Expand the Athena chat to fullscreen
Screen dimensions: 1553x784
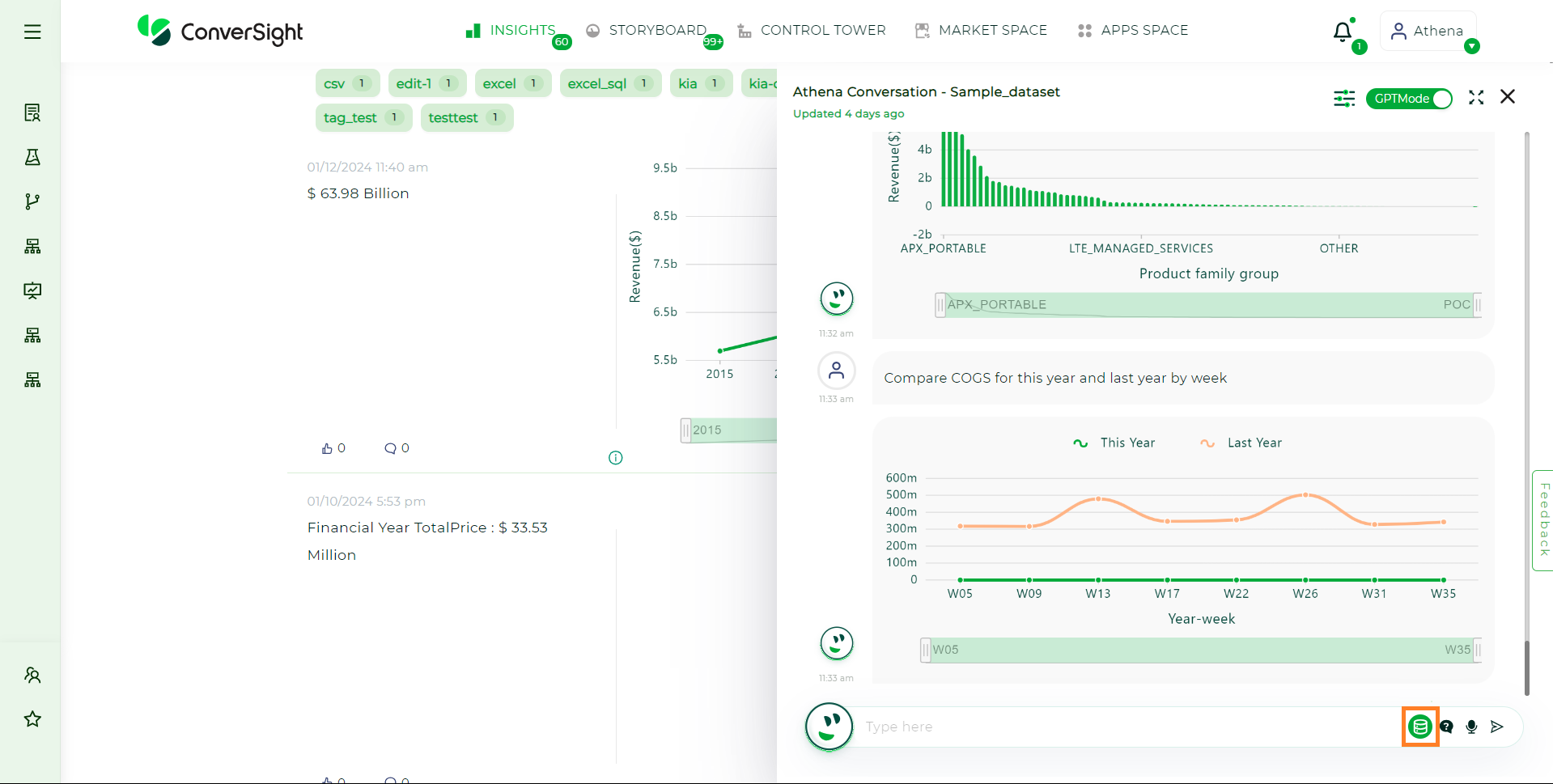tap(1475, 97)
